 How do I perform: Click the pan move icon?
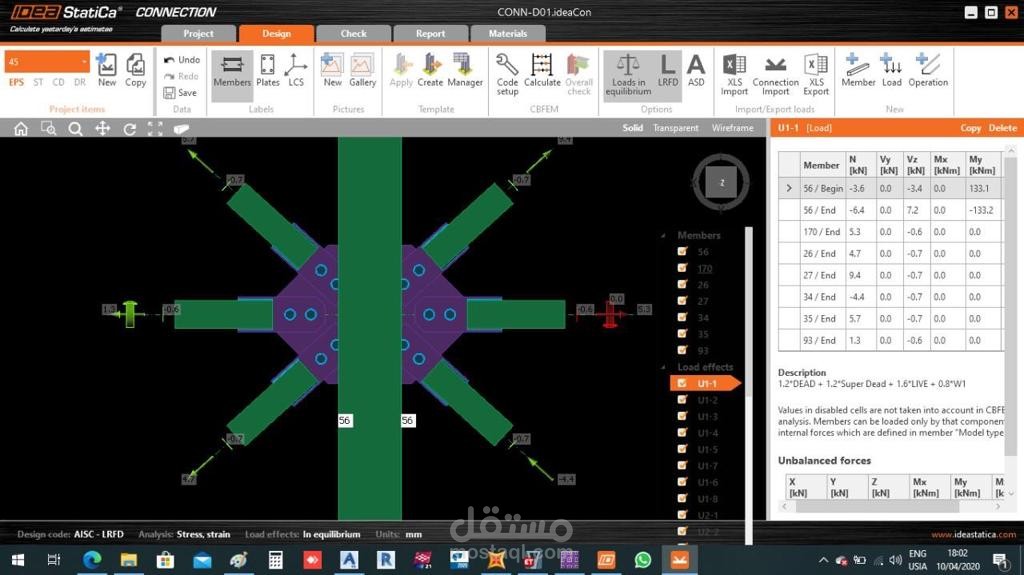click(103, 129)
